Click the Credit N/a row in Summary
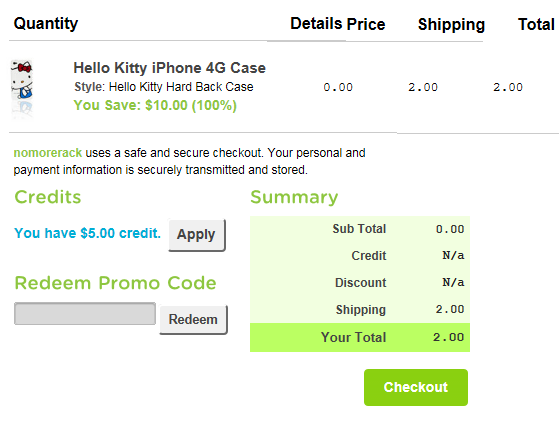 point(360,256)
